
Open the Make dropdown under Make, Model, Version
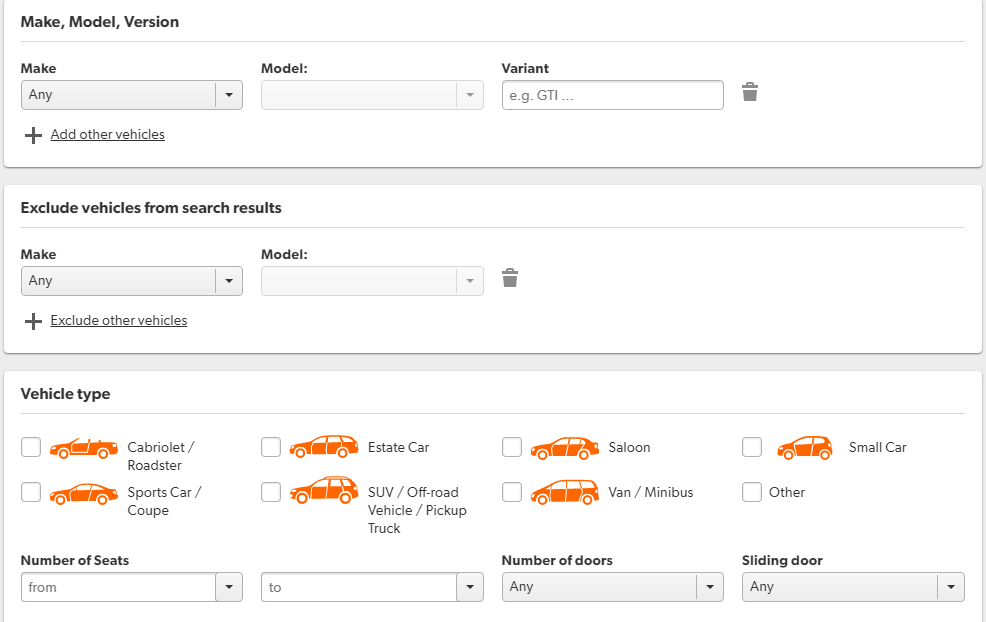131,95
